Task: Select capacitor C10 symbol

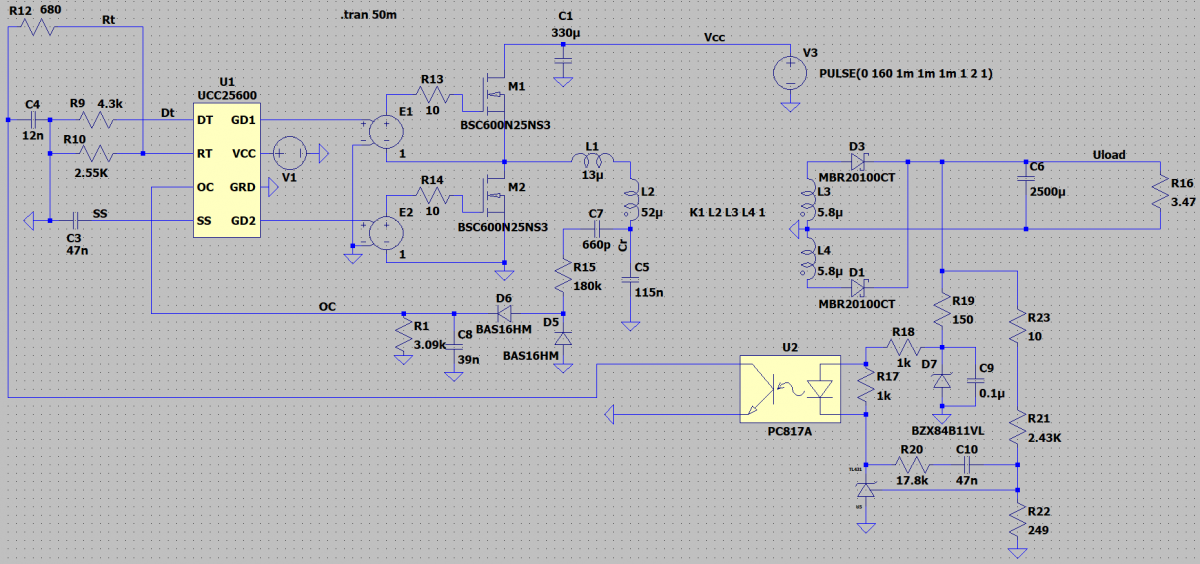Action: (968, 465)
